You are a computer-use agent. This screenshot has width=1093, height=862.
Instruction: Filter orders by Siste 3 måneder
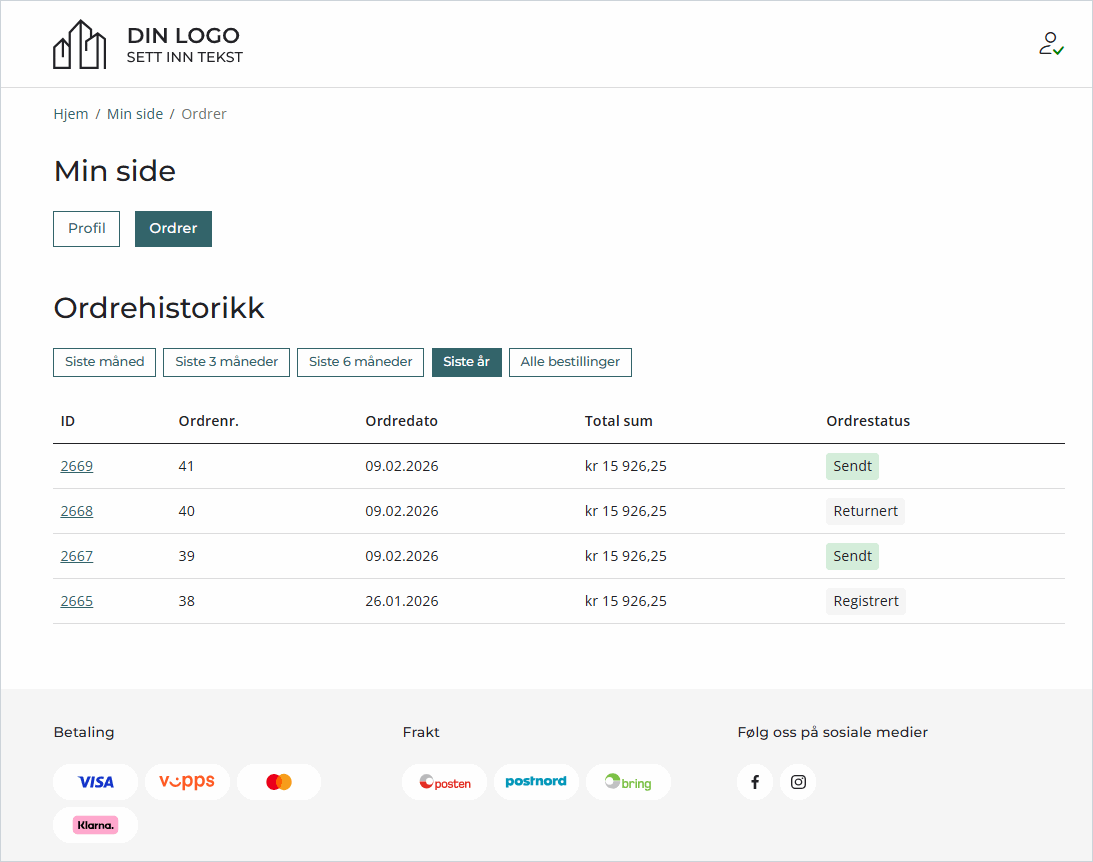coord(227,362)
